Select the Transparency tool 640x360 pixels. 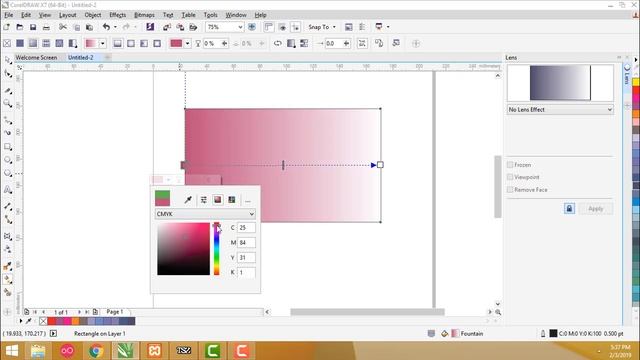click(8, 249)
